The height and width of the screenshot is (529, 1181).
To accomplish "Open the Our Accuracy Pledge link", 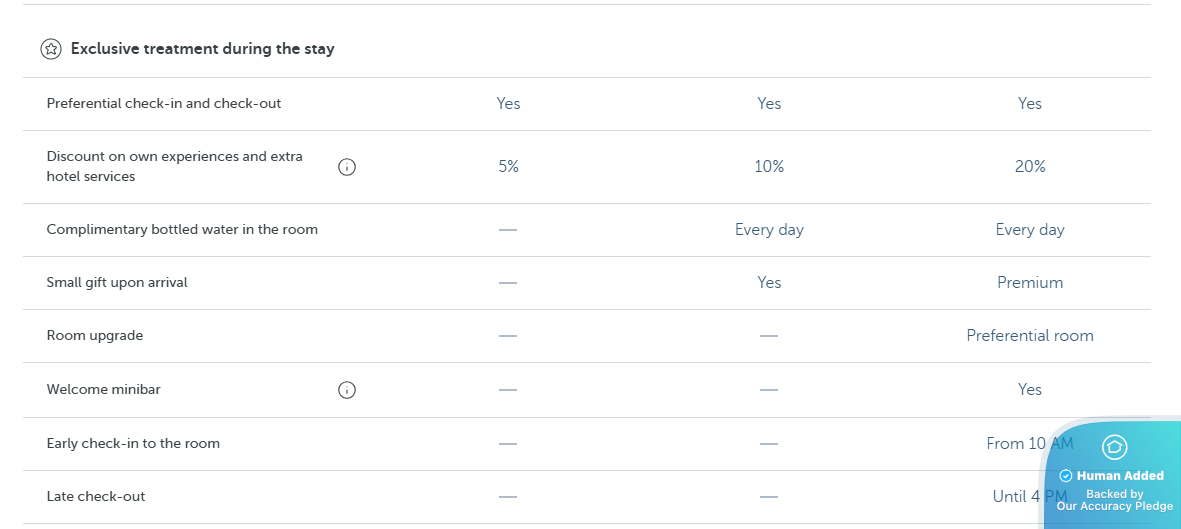I will click(x=1114, y=506).
